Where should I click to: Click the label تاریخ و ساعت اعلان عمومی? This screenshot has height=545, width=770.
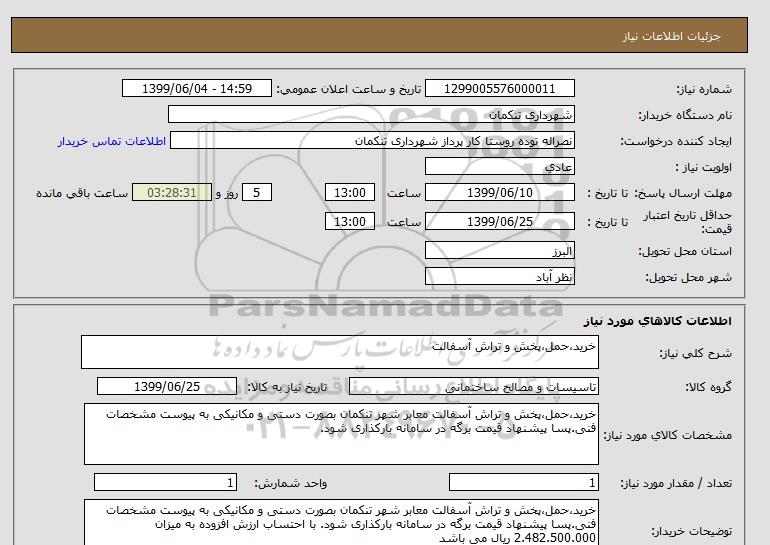[349, 89]
